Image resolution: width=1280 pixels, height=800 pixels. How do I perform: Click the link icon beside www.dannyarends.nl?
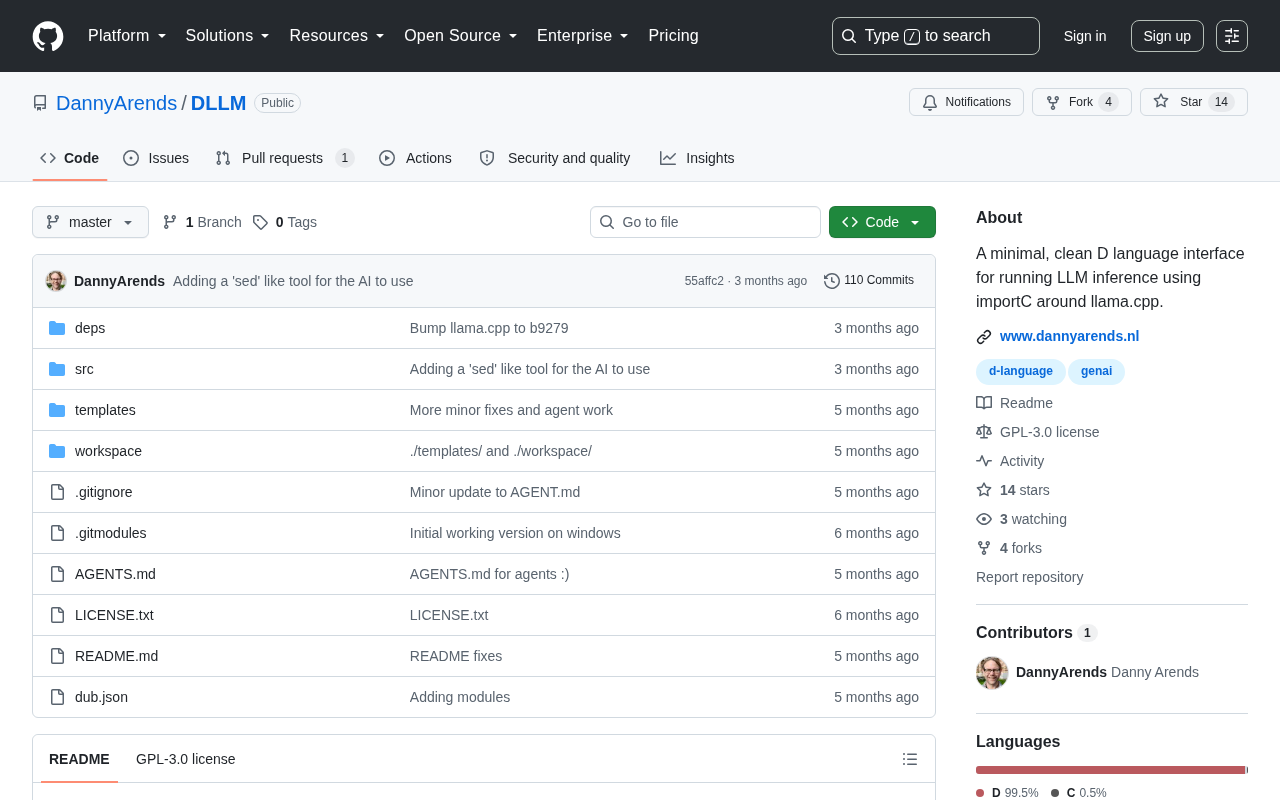[984, 337]
